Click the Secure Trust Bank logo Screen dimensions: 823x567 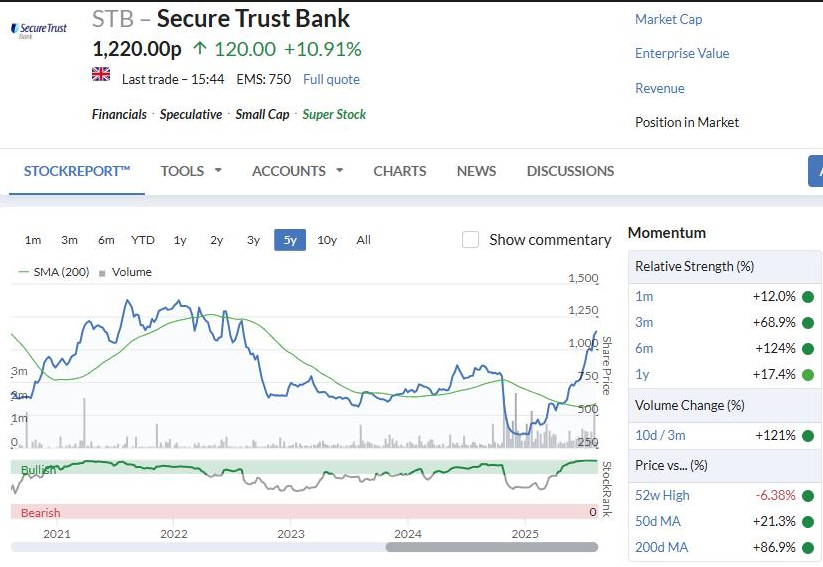click(39, 30)
